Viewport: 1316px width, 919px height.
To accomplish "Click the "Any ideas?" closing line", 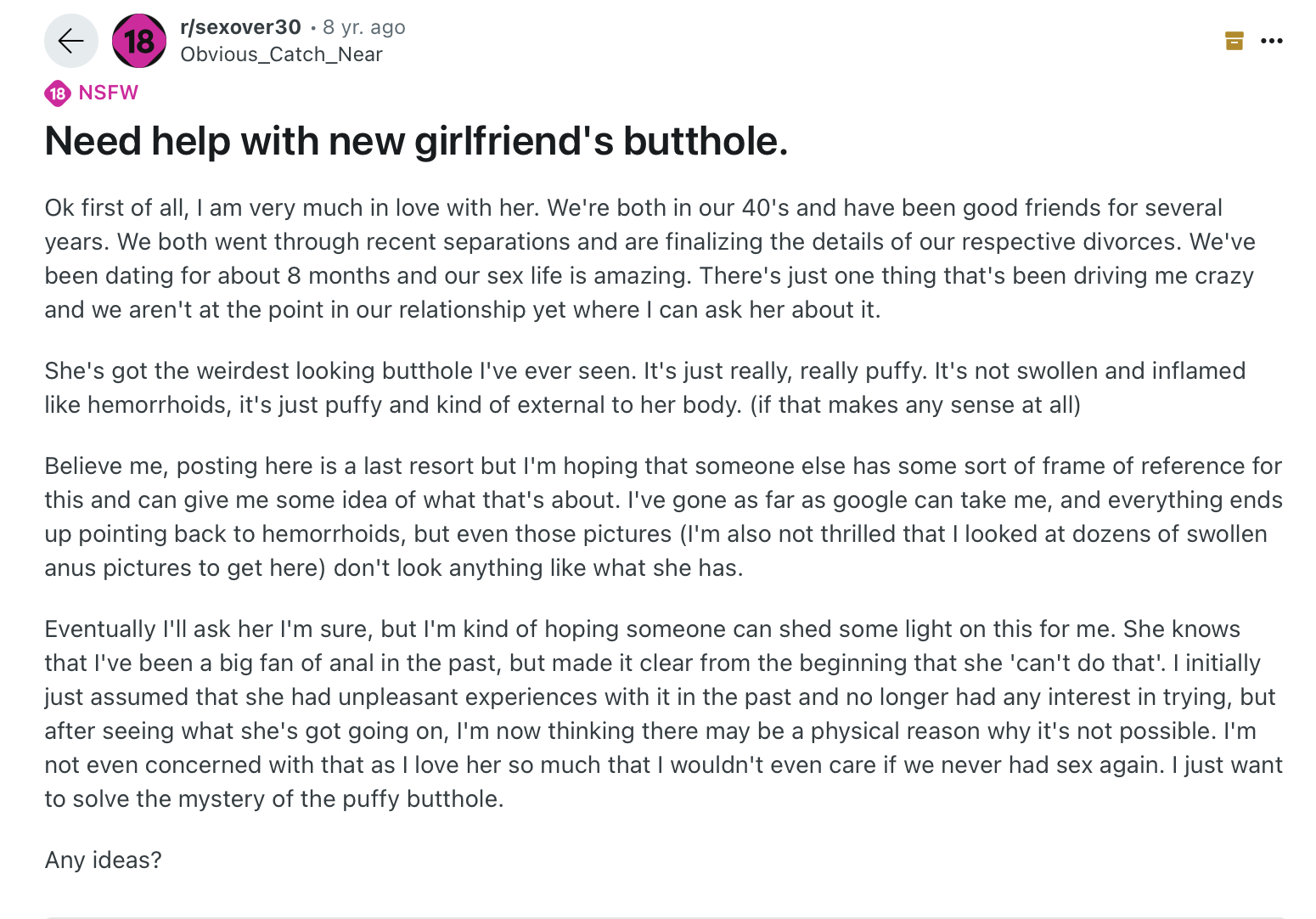I will tap(103, 860).
